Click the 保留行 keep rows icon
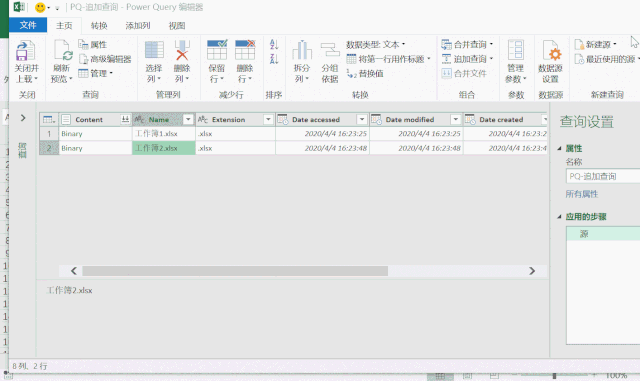640x381 pixels. point(217,50)
